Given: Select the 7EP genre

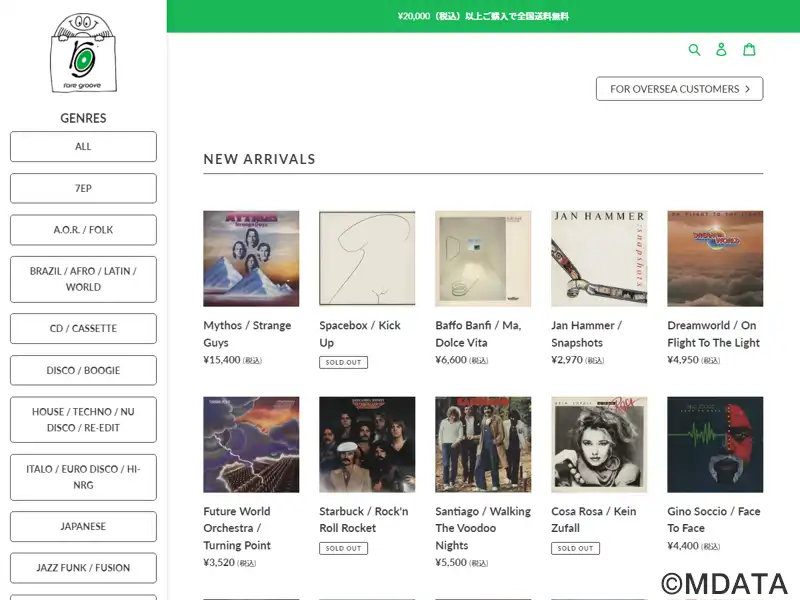Looking at the screenshot, I should tap(83, 188).
